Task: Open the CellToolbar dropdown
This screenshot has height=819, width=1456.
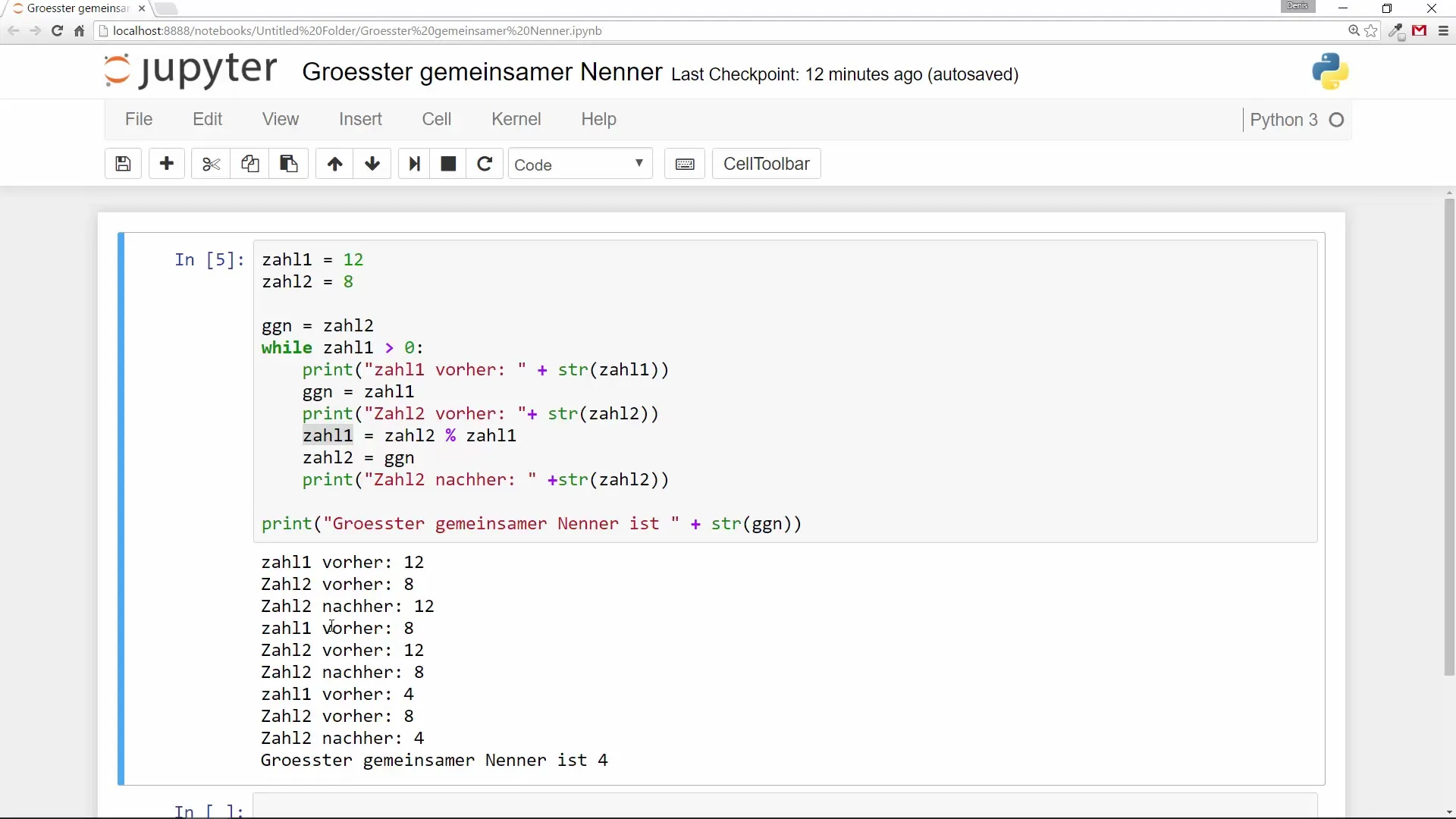Action: 766,164
